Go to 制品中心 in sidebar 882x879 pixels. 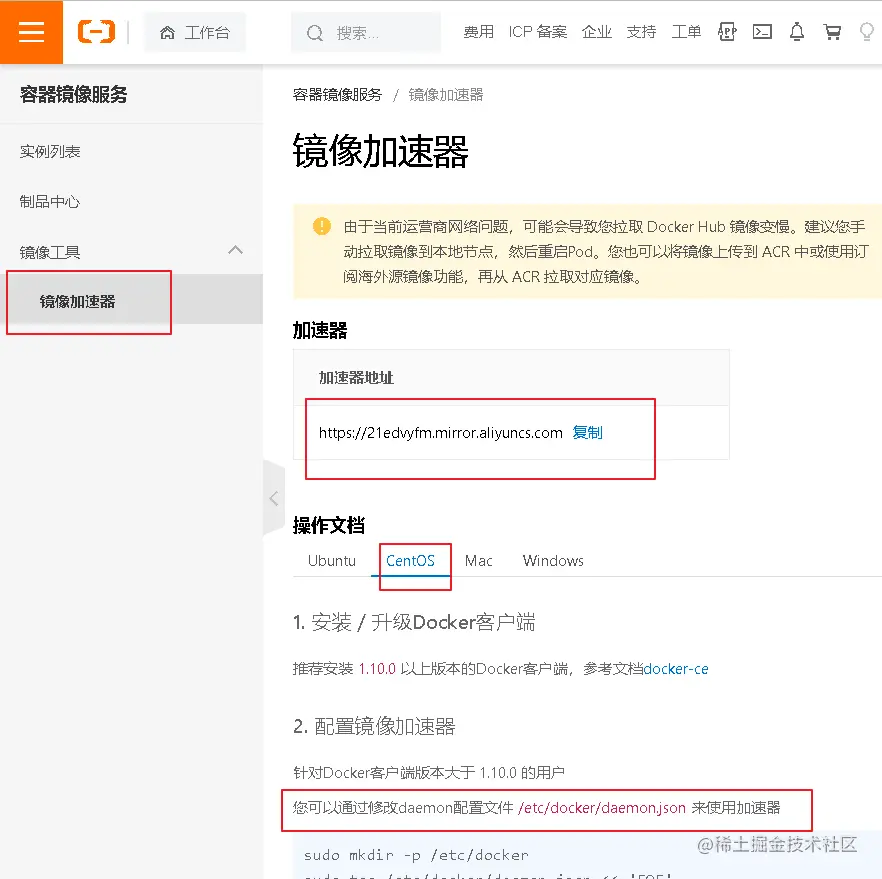tap(50, 201)
